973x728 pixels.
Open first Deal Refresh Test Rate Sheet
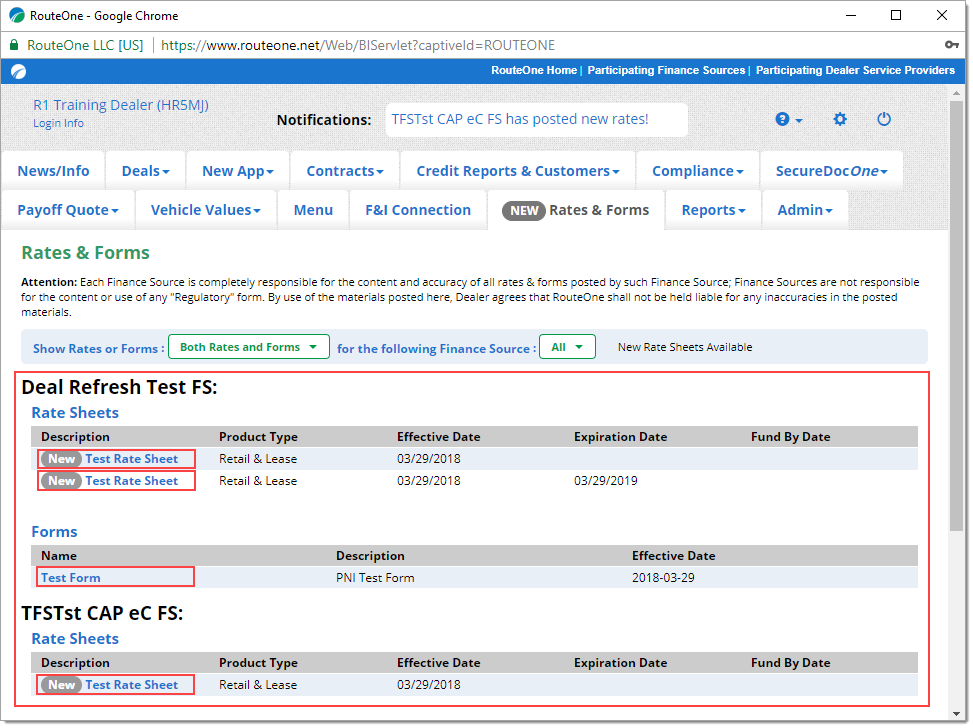click(x=132, y=459)
